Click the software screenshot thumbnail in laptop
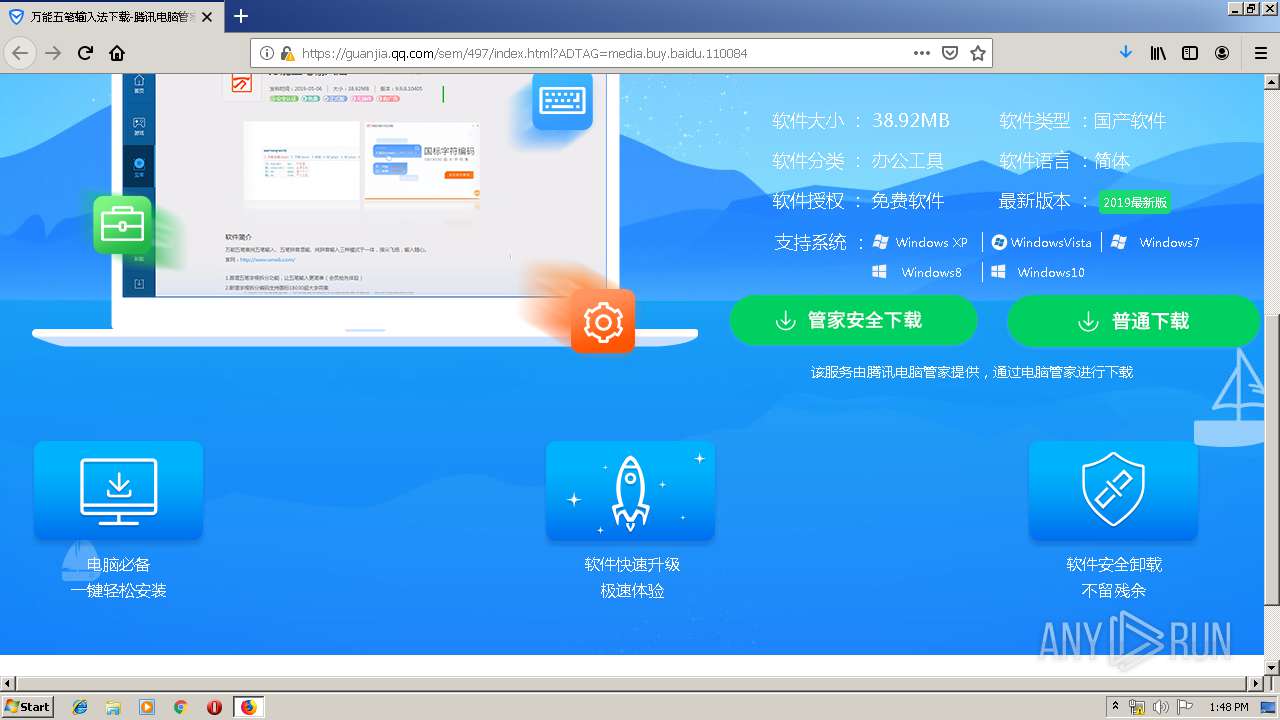 363,185
